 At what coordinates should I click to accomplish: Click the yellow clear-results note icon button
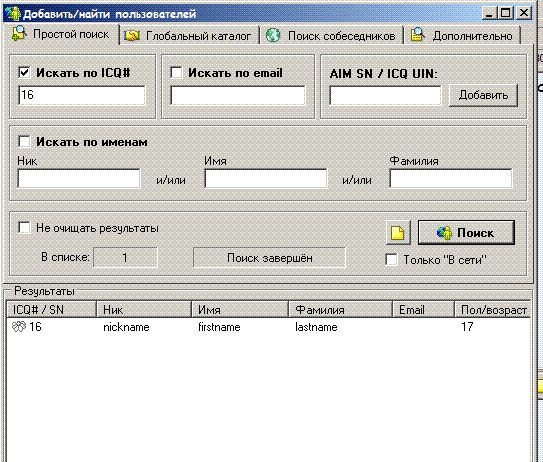(398, 232)
